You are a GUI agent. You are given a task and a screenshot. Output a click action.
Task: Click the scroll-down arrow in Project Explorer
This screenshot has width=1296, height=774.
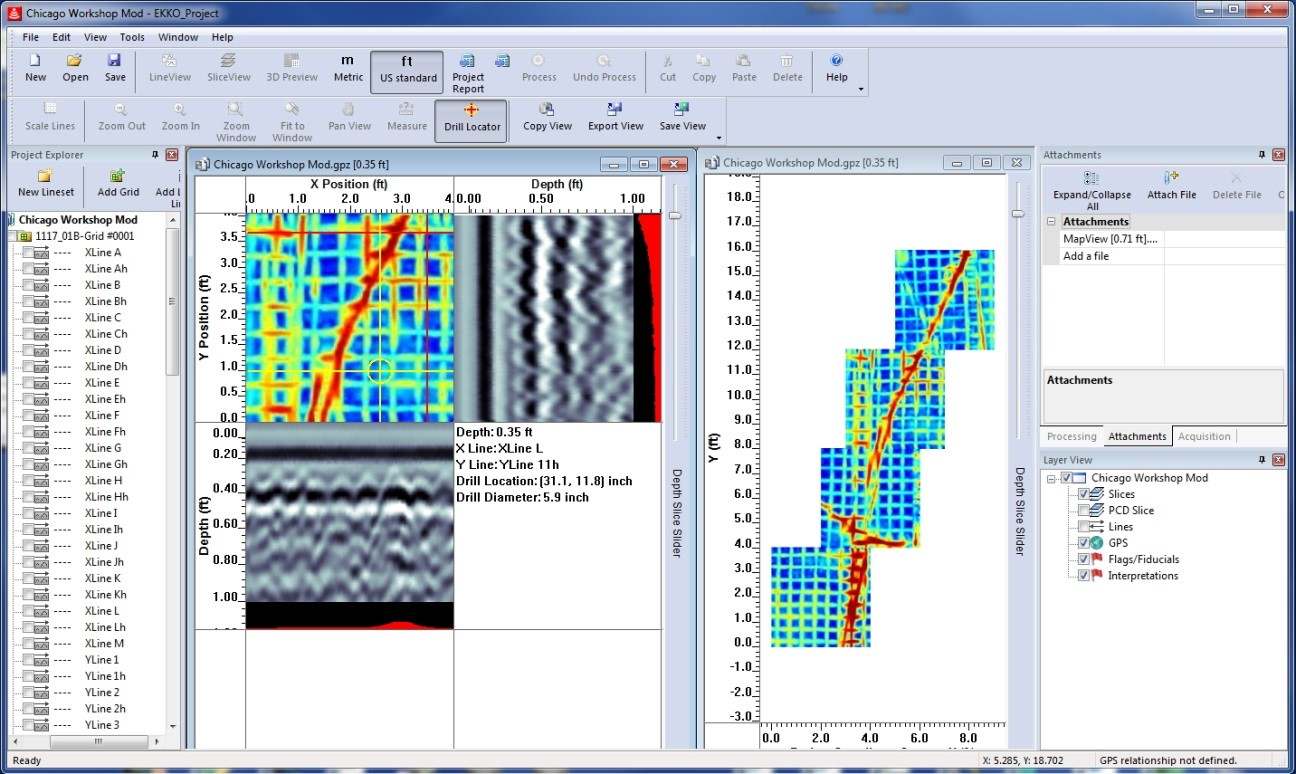(174, 725)
